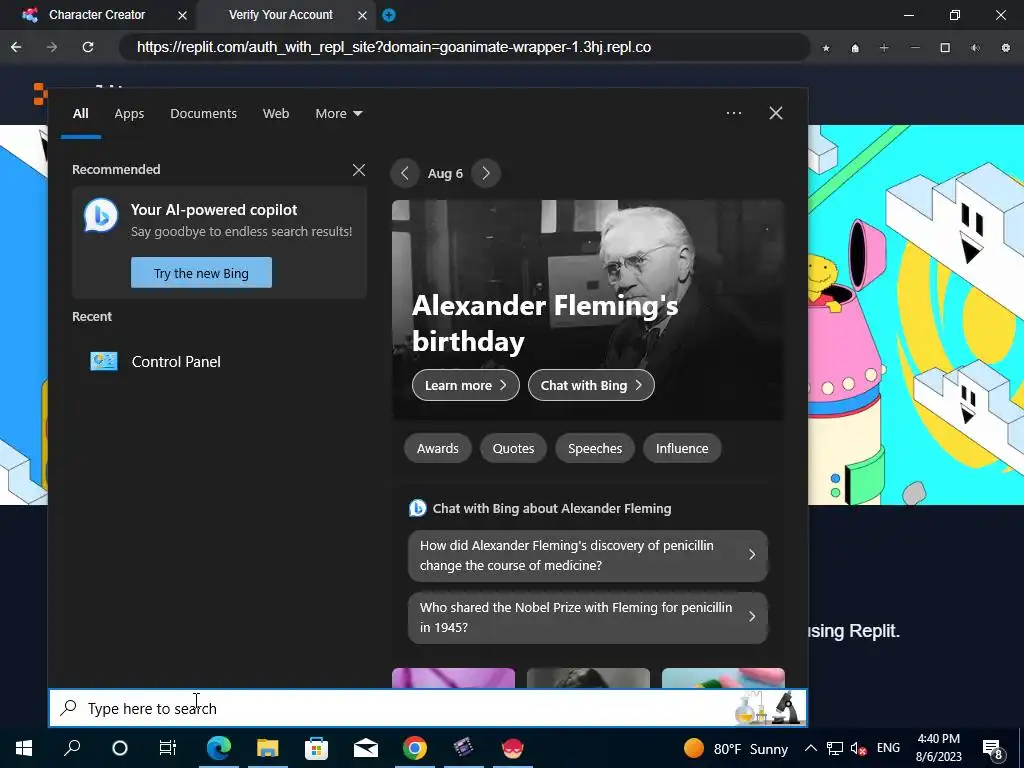This screenshot has height=768, width=1024.
Task: Open File Explorer from taskbar
Action: (x=267, y=748)
